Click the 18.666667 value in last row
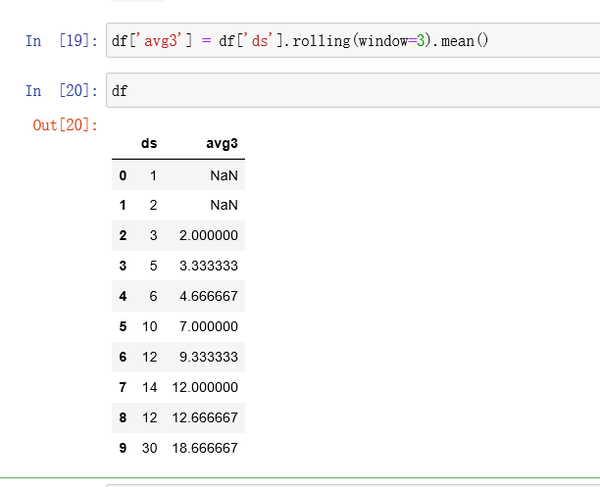This screenshot has width=600, height=487. (205, 448)
